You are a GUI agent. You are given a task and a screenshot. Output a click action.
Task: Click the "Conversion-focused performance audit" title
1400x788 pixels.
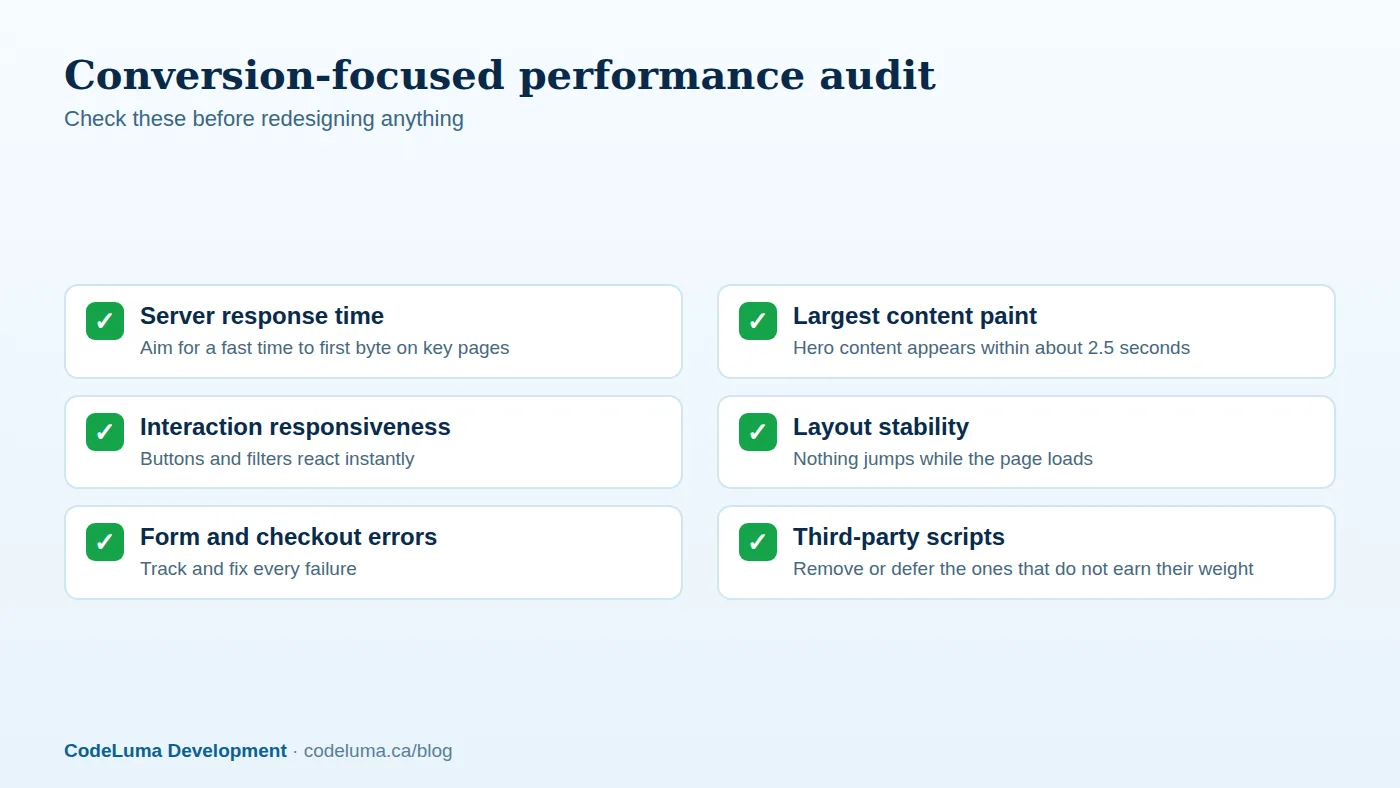(x=500, y=76)
